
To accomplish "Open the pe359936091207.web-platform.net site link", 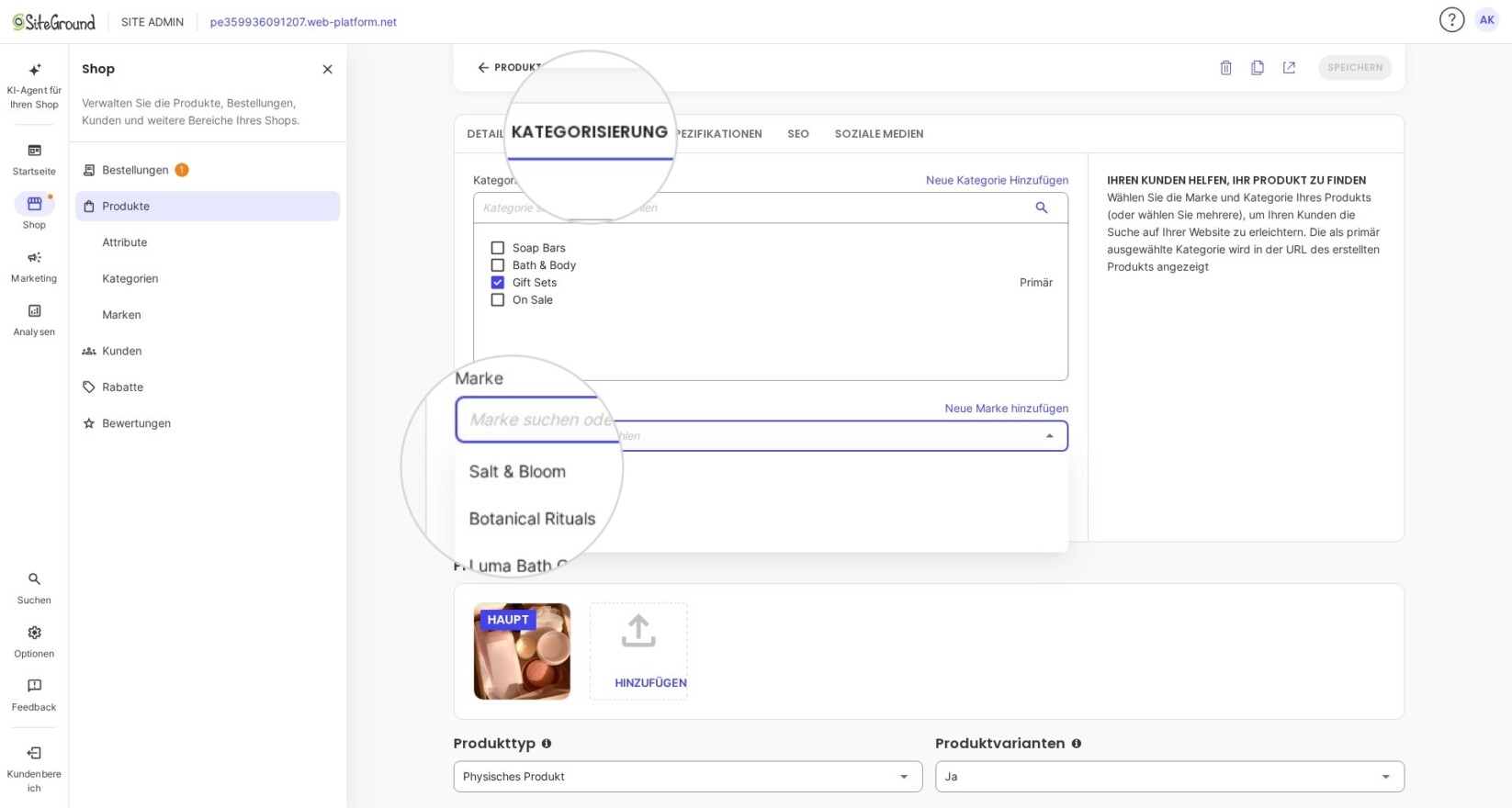I will [x=303, y=22].
